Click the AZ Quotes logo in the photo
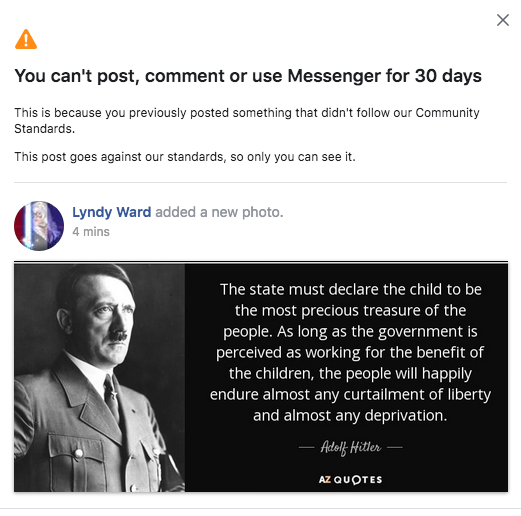Viewport: 521px width, 516px height. point(350,480)
